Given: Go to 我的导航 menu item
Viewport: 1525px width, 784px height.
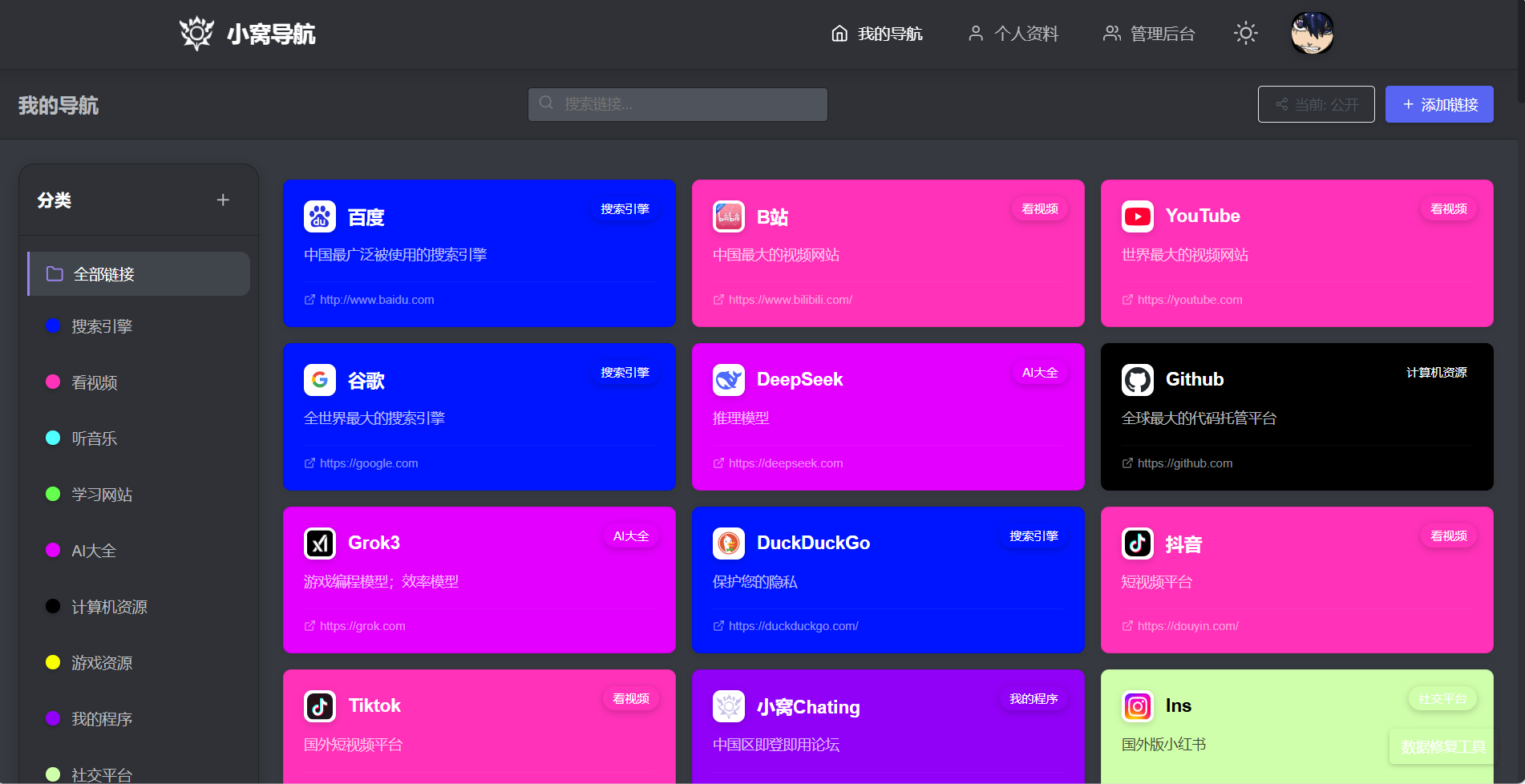Looking at the screenshot, I should (x=876, y=34).
